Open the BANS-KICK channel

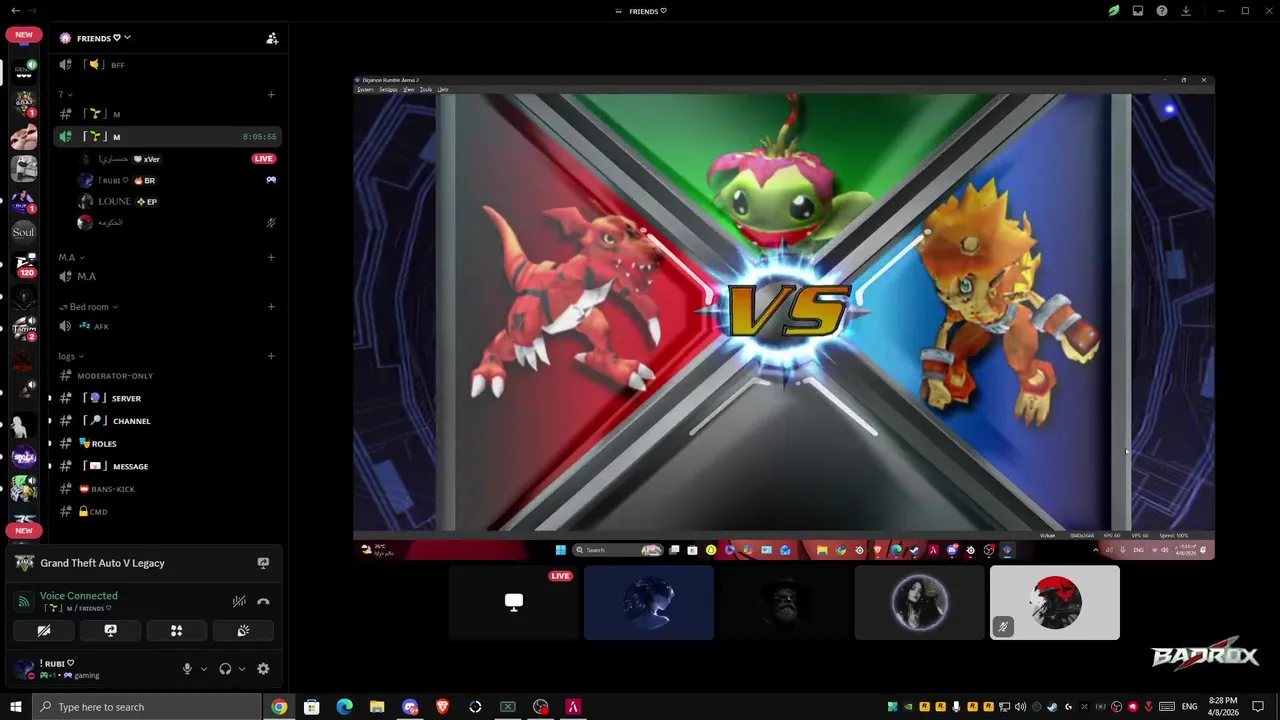tap(166, 489)
